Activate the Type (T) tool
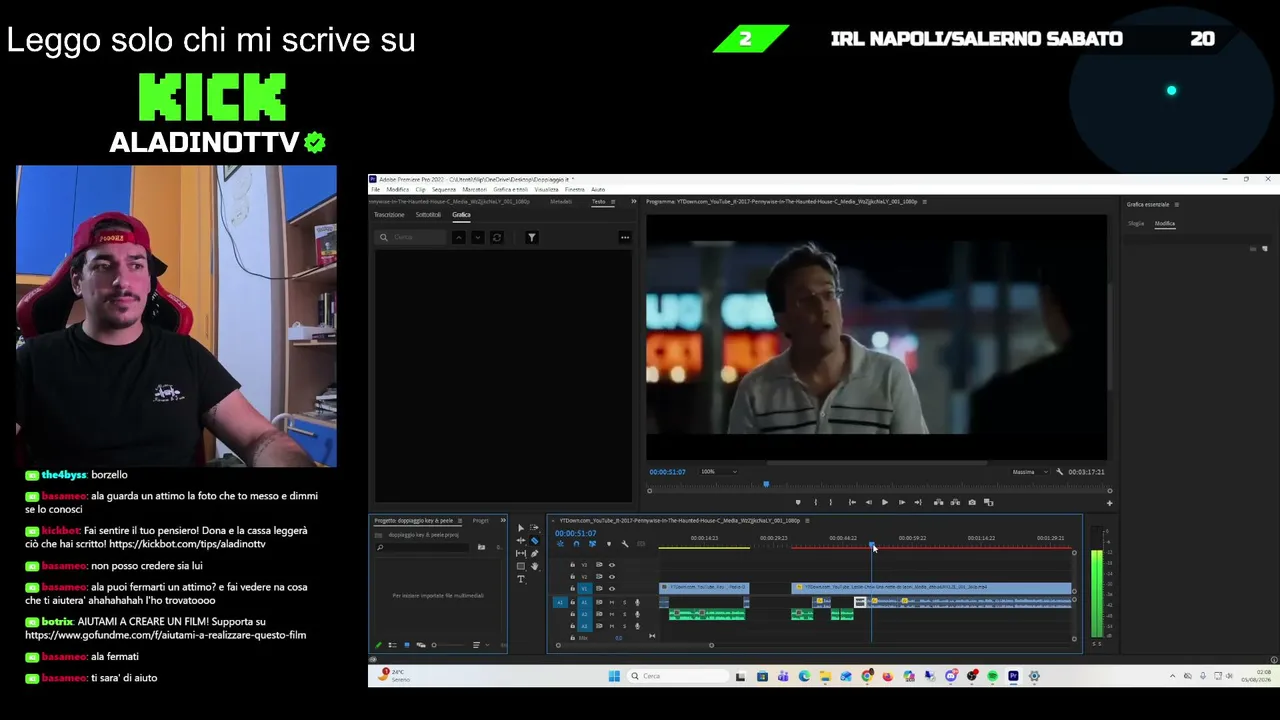 [x=521, y=579]
